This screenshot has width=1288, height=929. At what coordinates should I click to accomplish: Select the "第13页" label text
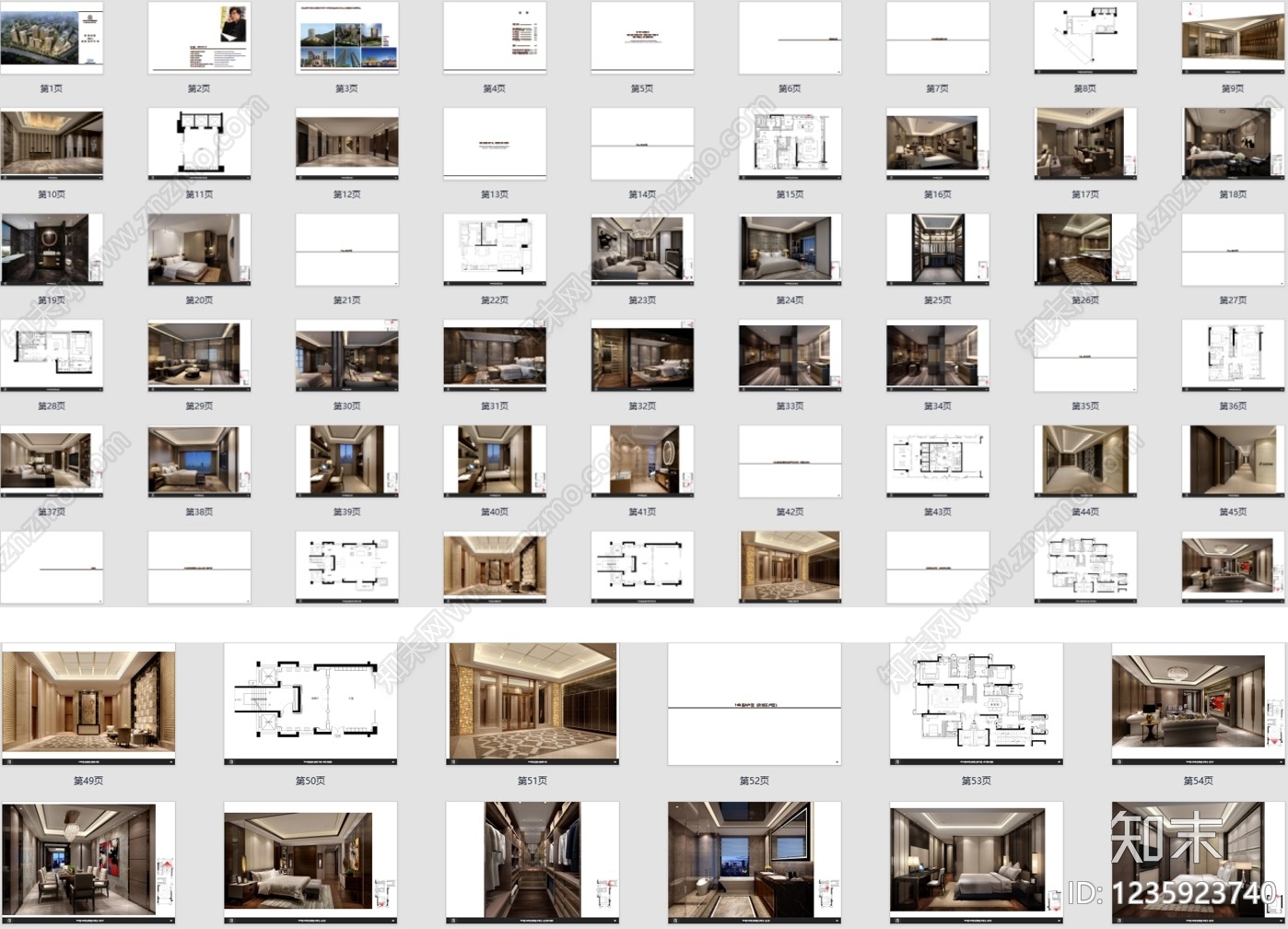point(495,194)
